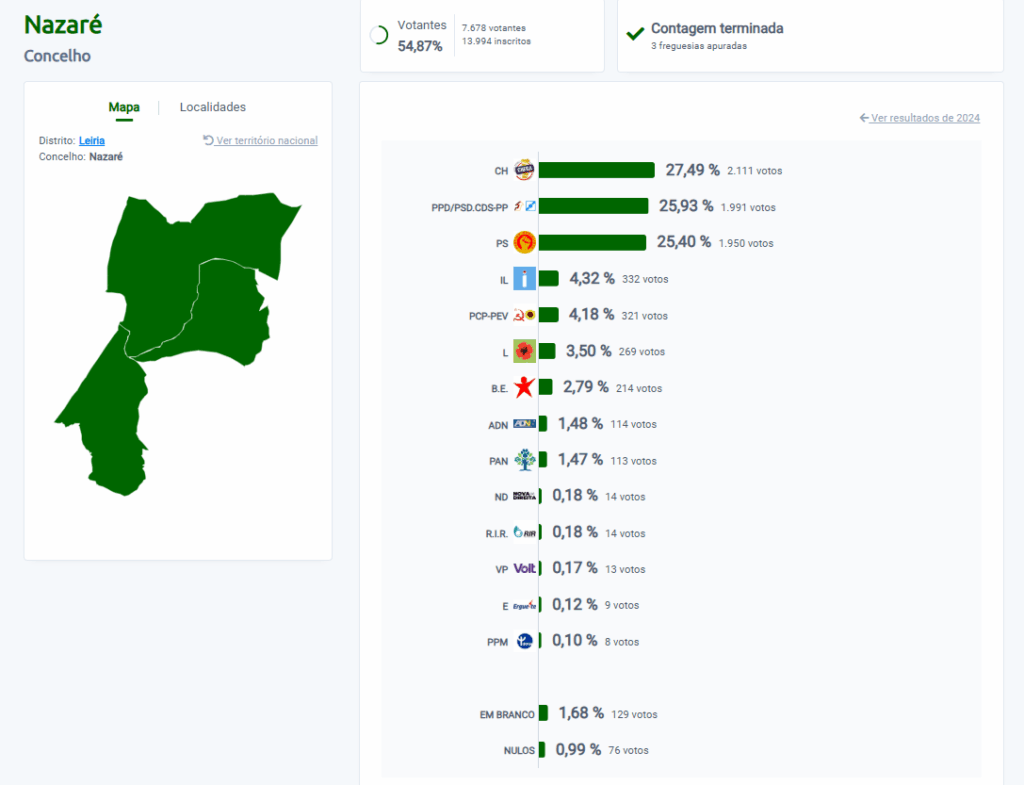Viewport: 1024px width, 785px height.
Task: Click the PCP-PEV party logo
Action: pyautogui.click(x=524, y=315)
